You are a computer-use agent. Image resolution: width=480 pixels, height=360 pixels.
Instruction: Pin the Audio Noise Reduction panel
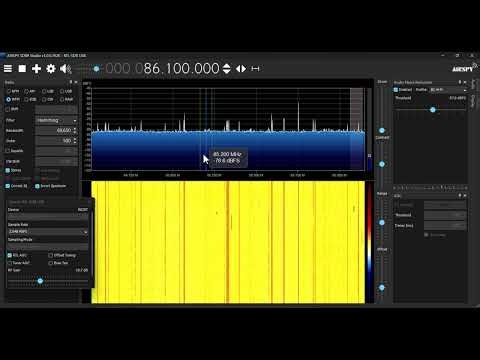tap(460, 82)
